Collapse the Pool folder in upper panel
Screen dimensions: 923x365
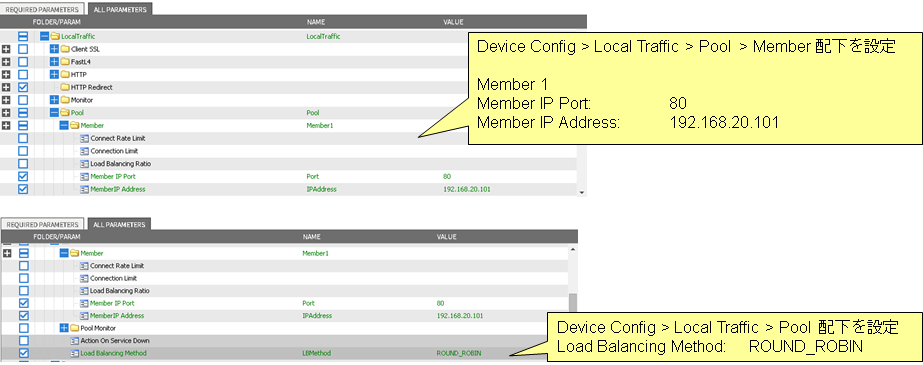tap(54, 112)
